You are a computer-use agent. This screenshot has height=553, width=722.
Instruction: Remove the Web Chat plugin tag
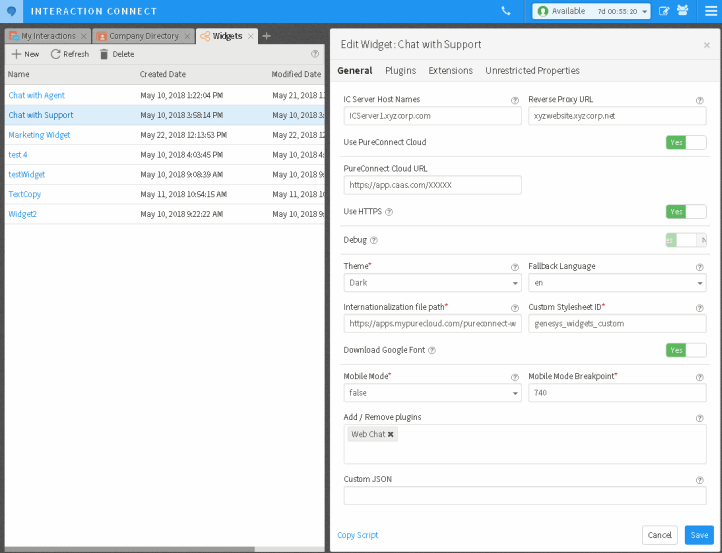coord(391,434)
